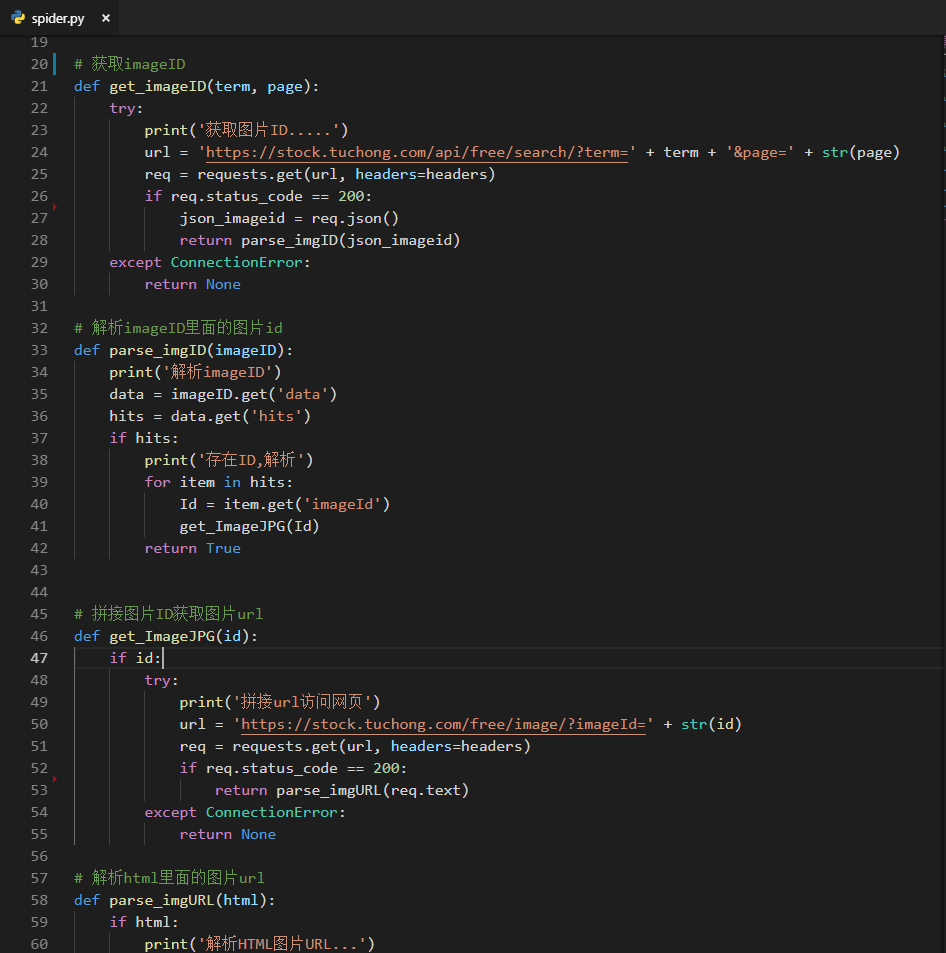Click 'get_ImageJPG(Id)' call on line 41
This screenshot has width=946, height=953.
249,526
